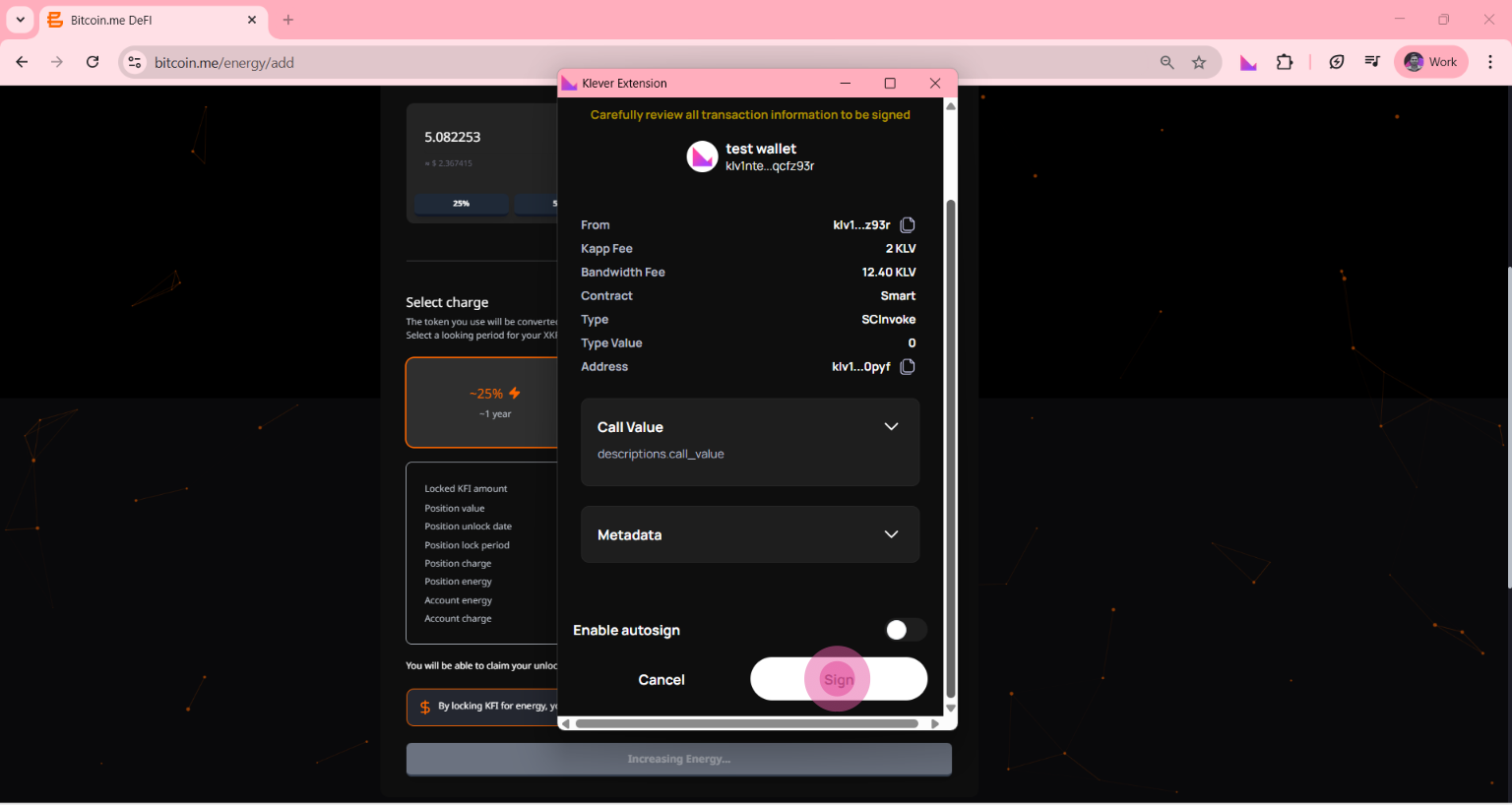Screen dimensions: 1512x805
Task: Copy the From address klv1...z93r
Action: coord(908,225)
